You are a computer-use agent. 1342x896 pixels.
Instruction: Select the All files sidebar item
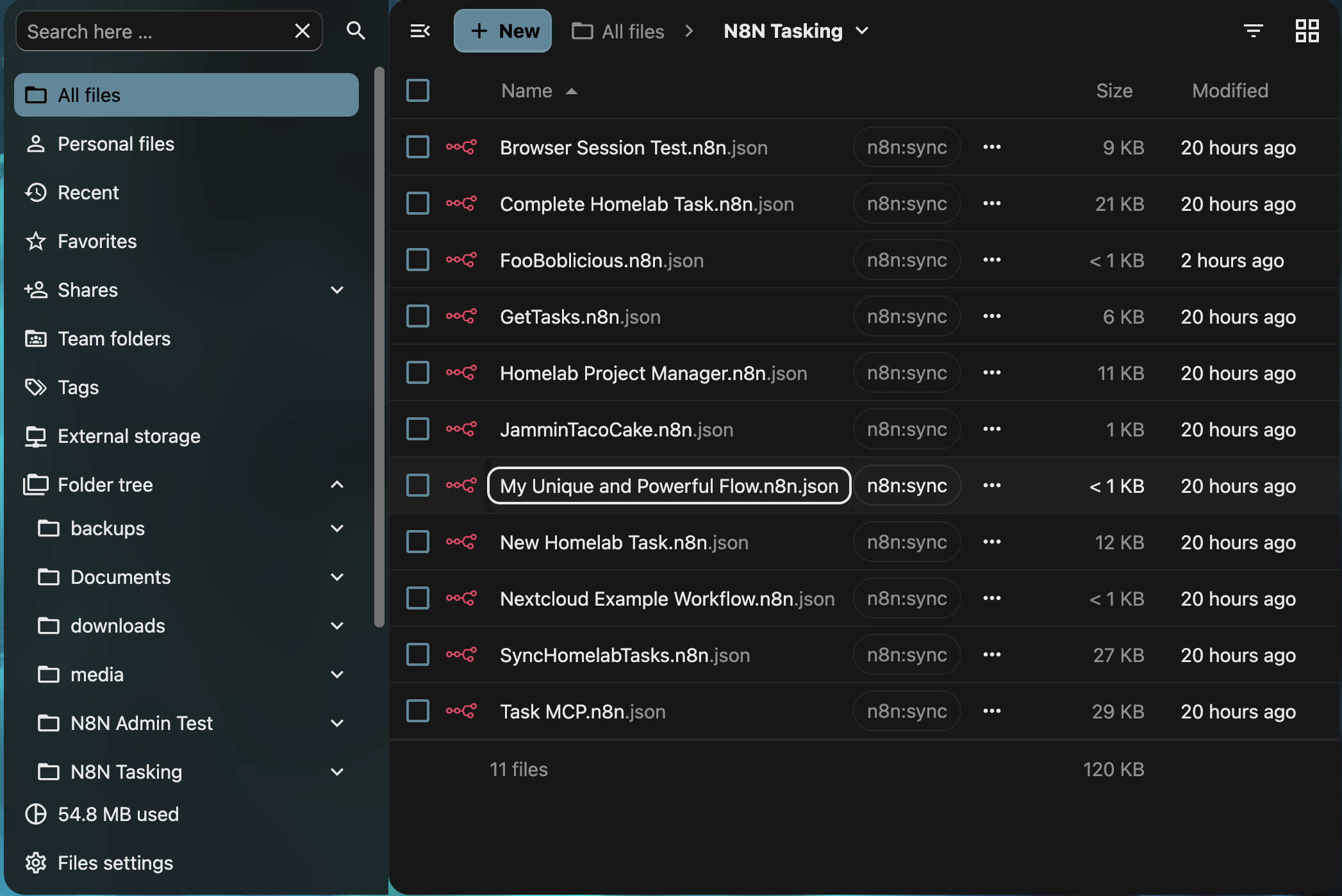click(x=186, y=95)
